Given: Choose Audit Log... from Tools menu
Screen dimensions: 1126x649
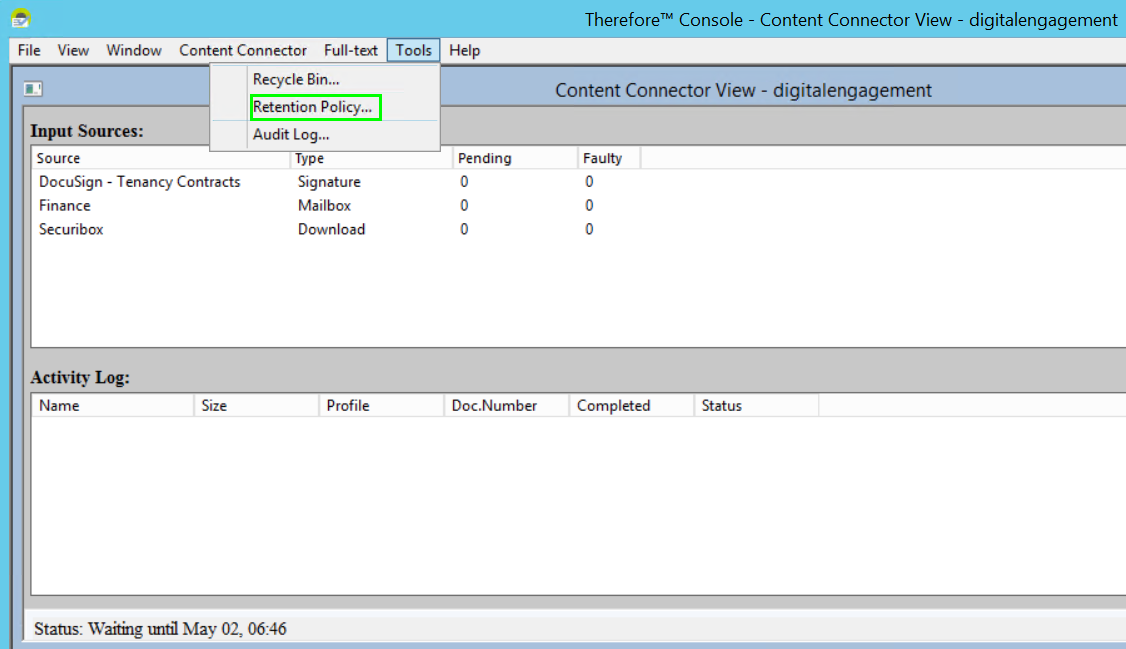Looking at the screenshot, I should pyautogui.click(x=325, y=134).
